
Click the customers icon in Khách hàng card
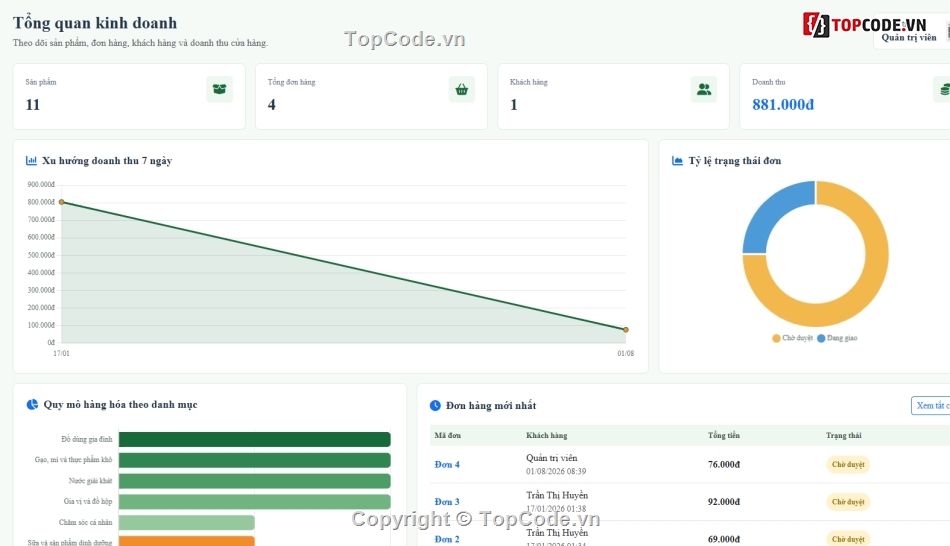point(703,89)
